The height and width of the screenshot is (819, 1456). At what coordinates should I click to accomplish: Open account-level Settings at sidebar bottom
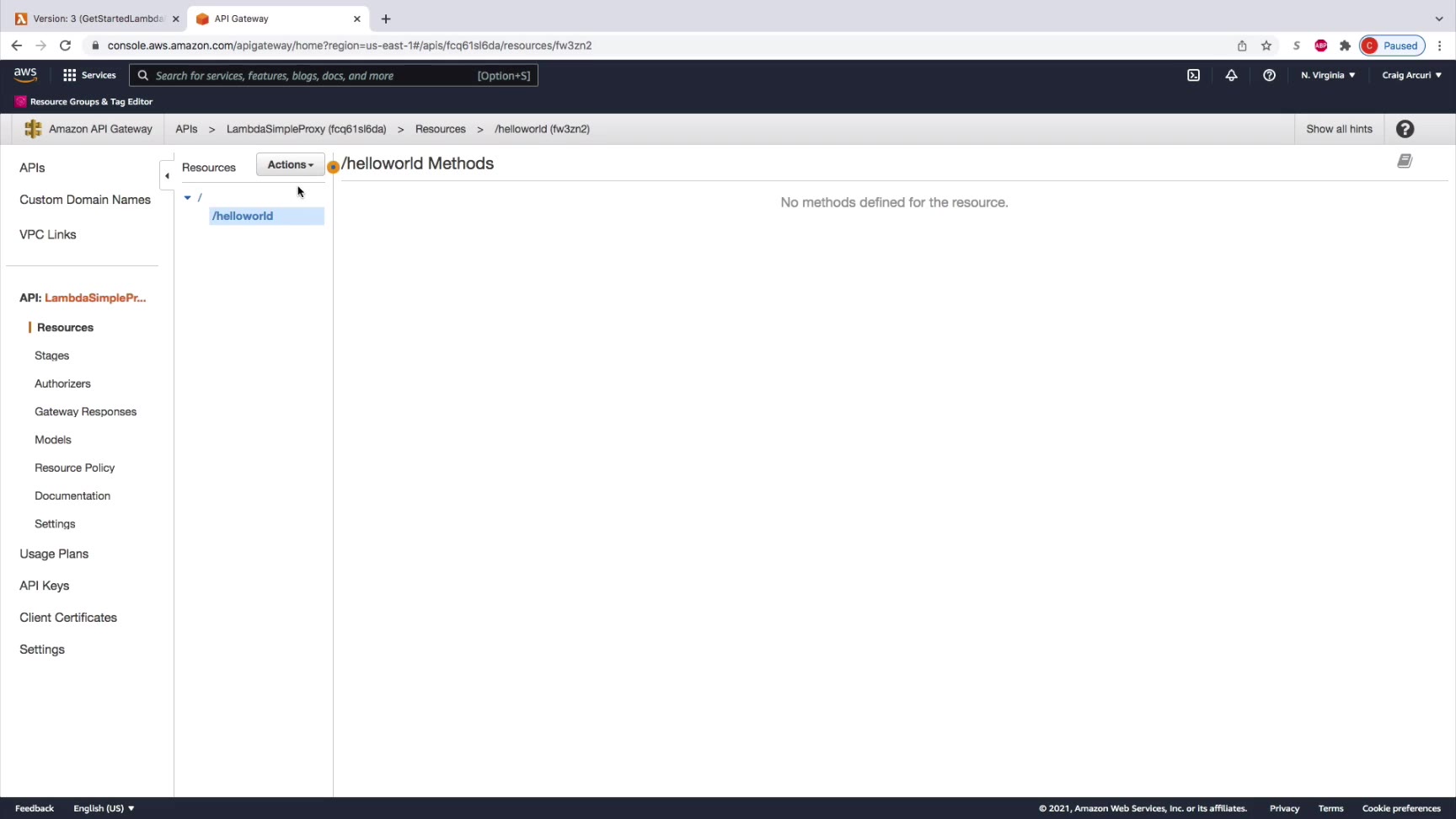point(42,650)
